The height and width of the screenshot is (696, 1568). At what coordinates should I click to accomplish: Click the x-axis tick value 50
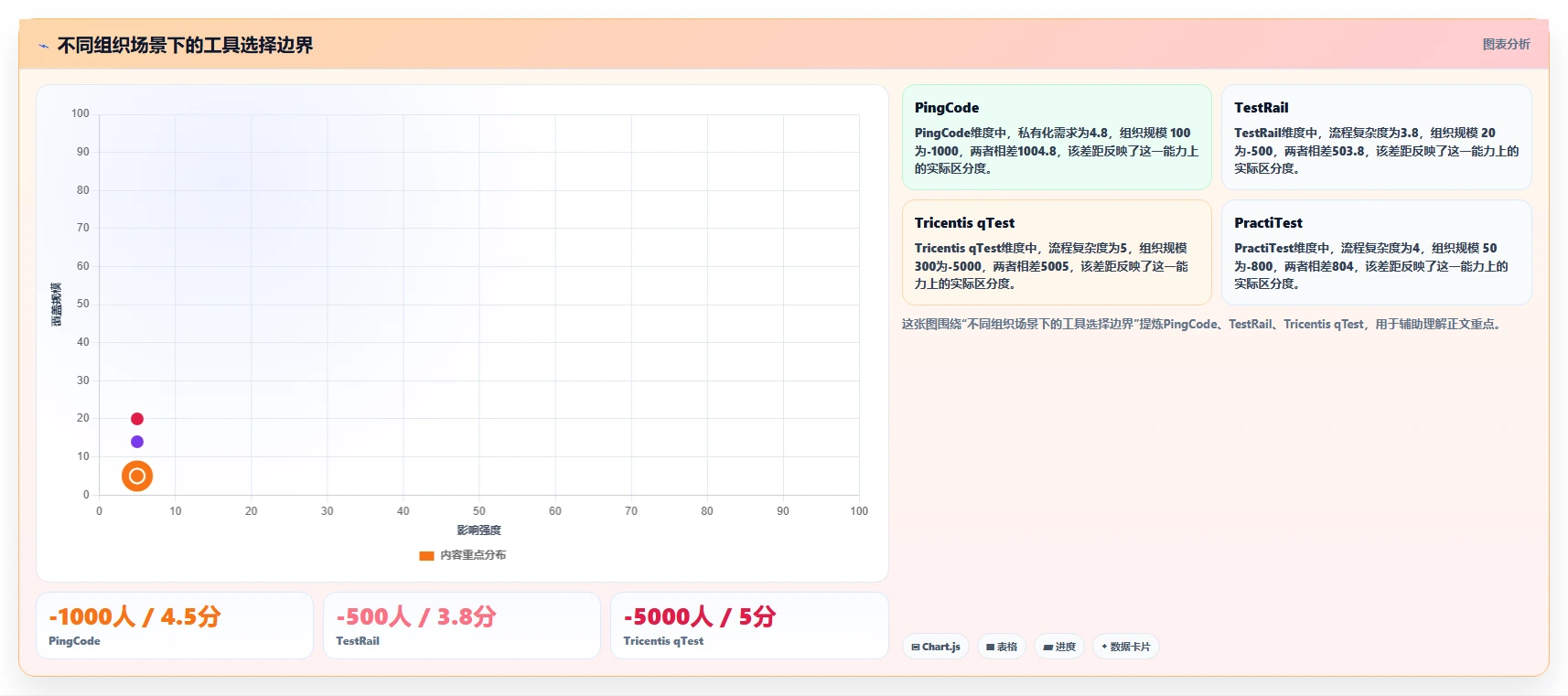[478, 511]
